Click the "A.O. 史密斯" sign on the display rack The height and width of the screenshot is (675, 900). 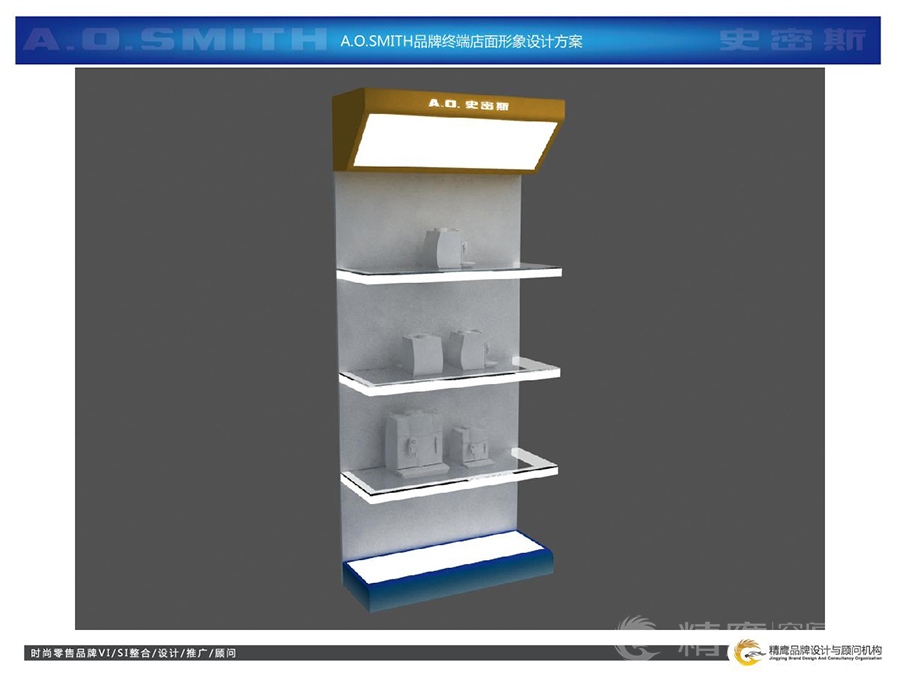pos(468,104)
